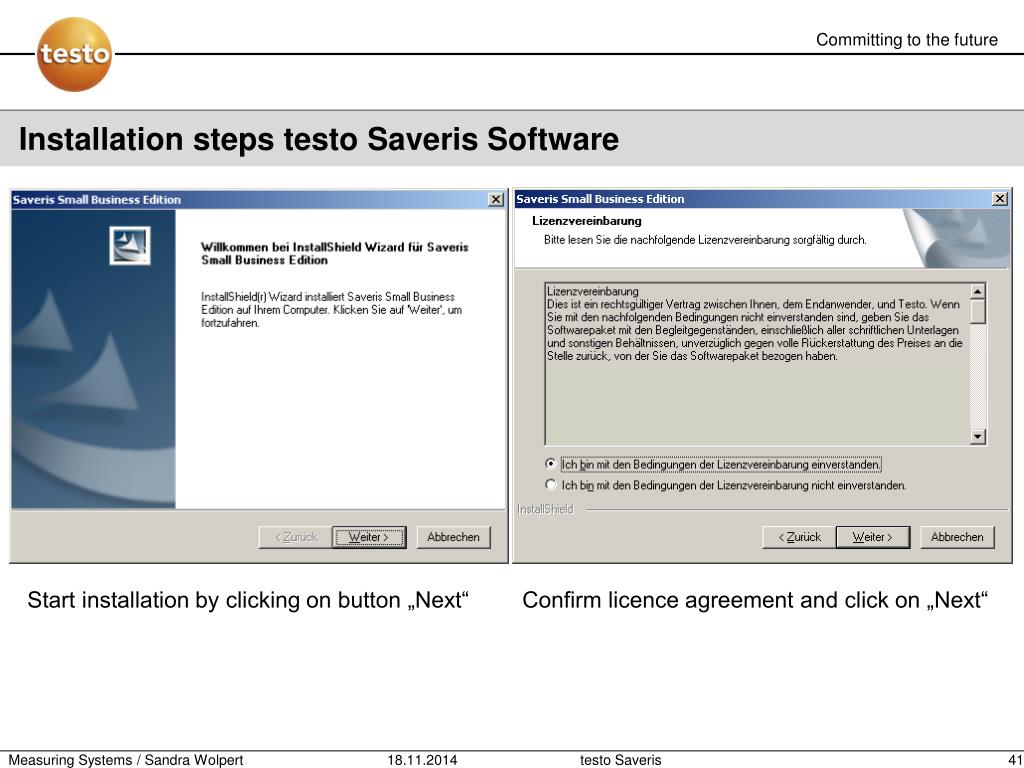Viewport: 1024px width, 768px height.
Task: Click footer 'Measuring Systems / Sandra Wolpert'
Action: pyautogui.click(x=125, y=760)
